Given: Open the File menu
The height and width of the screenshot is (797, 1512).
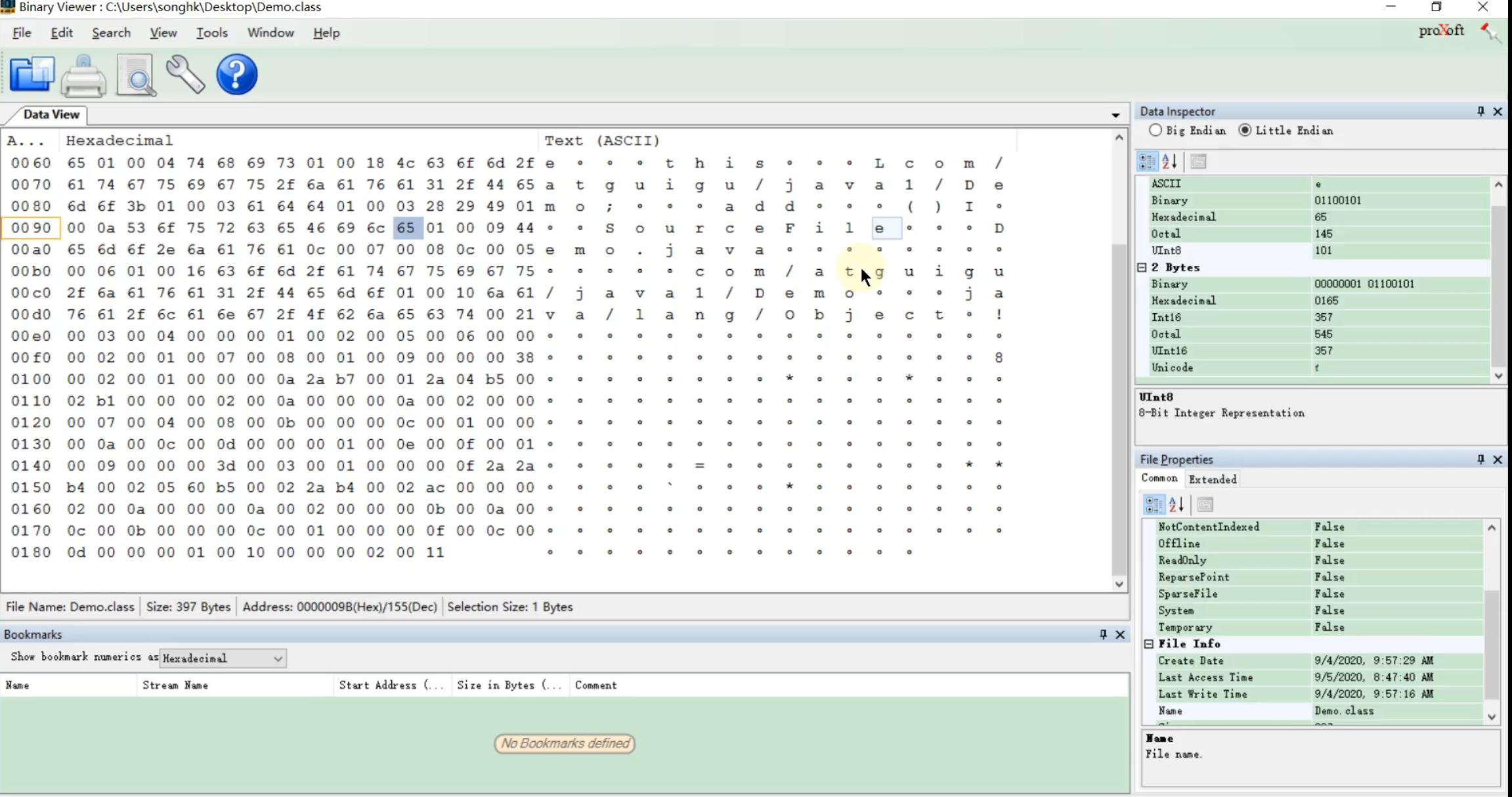Looking at the screenshot, I should [x=22, y=32].
